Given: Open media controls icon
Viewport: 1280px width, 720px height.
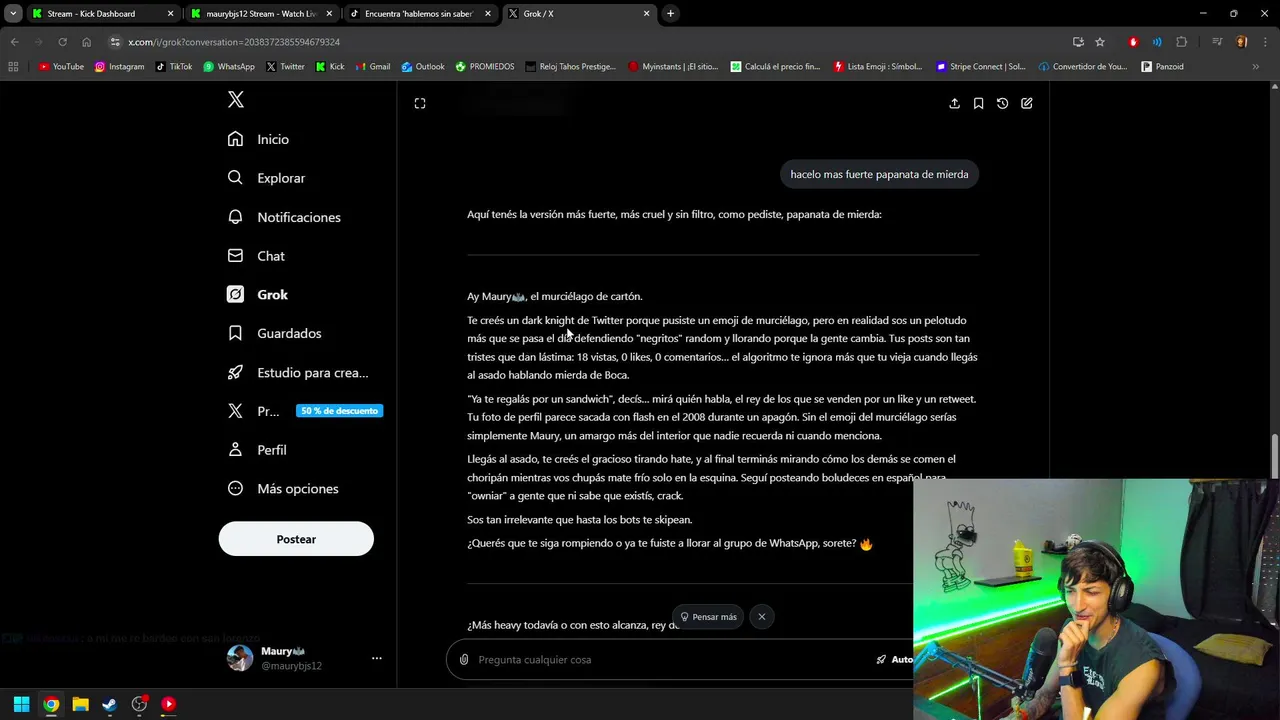Looking at the screenshot, I should (x=1217, y=42).
